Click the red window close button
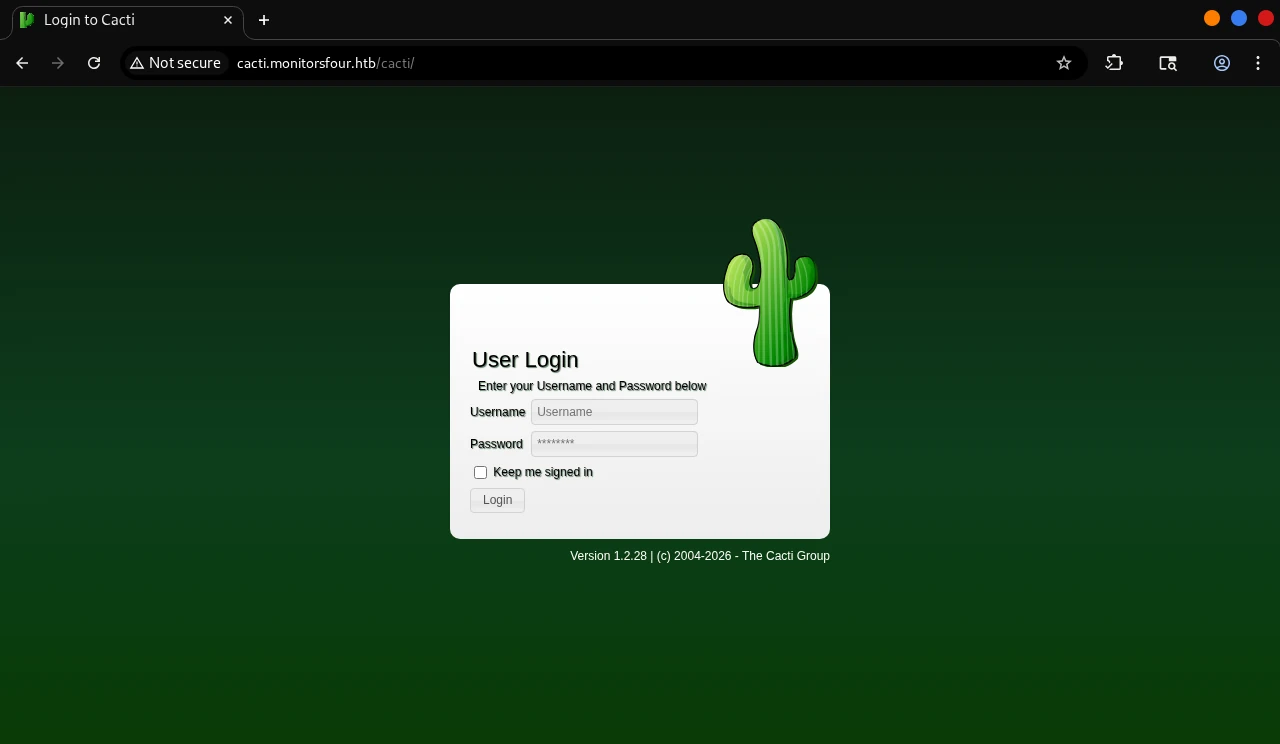Viewport: 1280px width, 744px height. click(1266, 18)
